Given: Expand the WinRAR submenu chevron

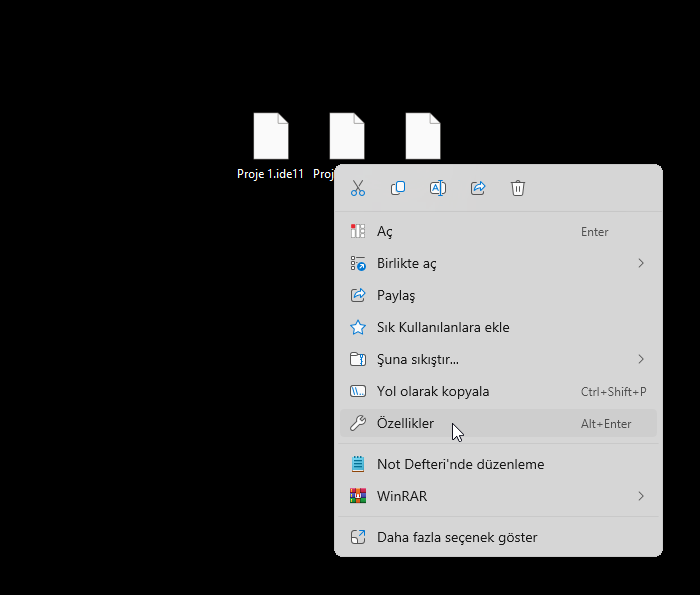Looking at the screenshot, I should [641, 496].
